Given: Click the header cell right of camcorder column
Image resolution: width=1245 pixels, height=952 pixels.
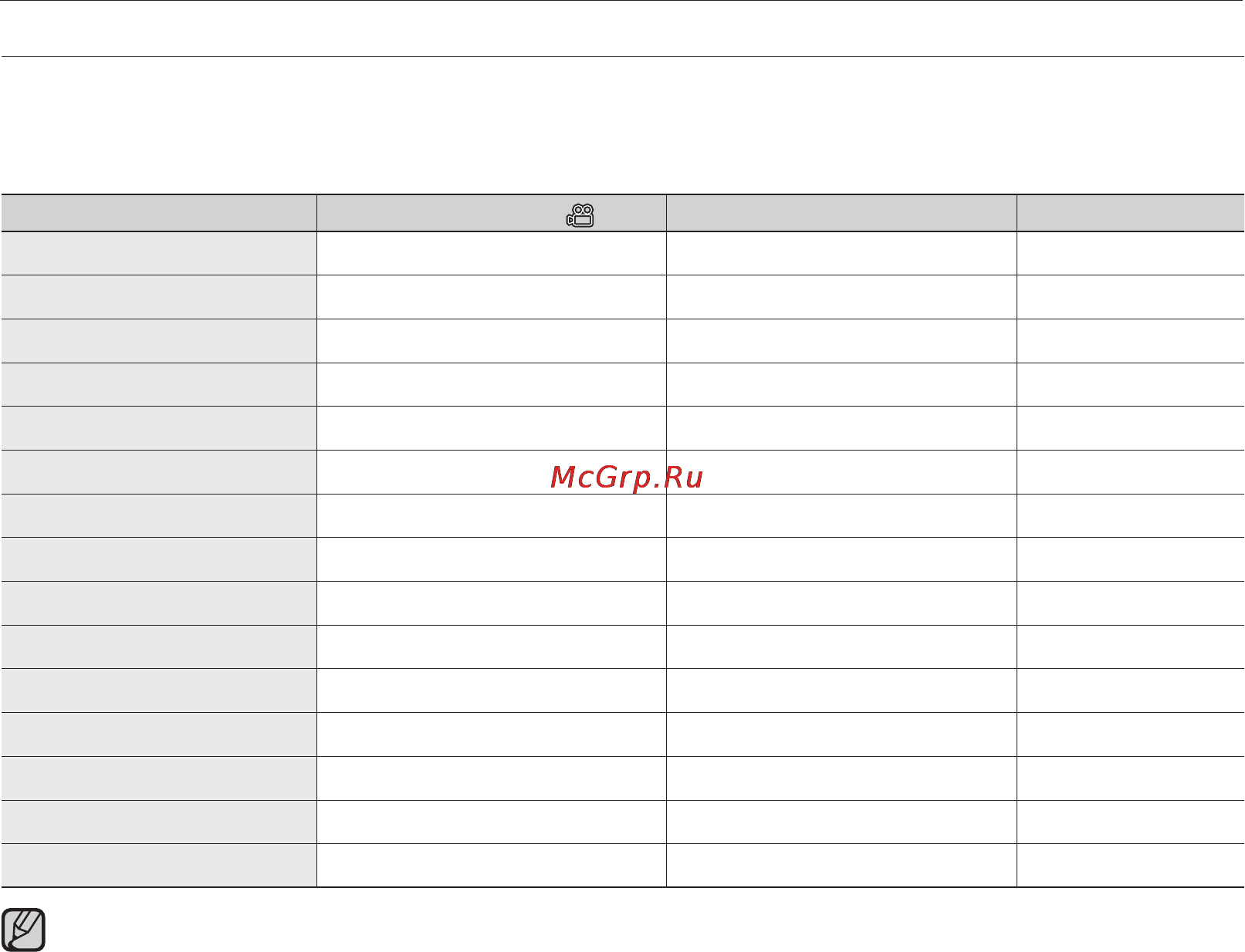Looking at the screenshot, I should pos(841,213).
